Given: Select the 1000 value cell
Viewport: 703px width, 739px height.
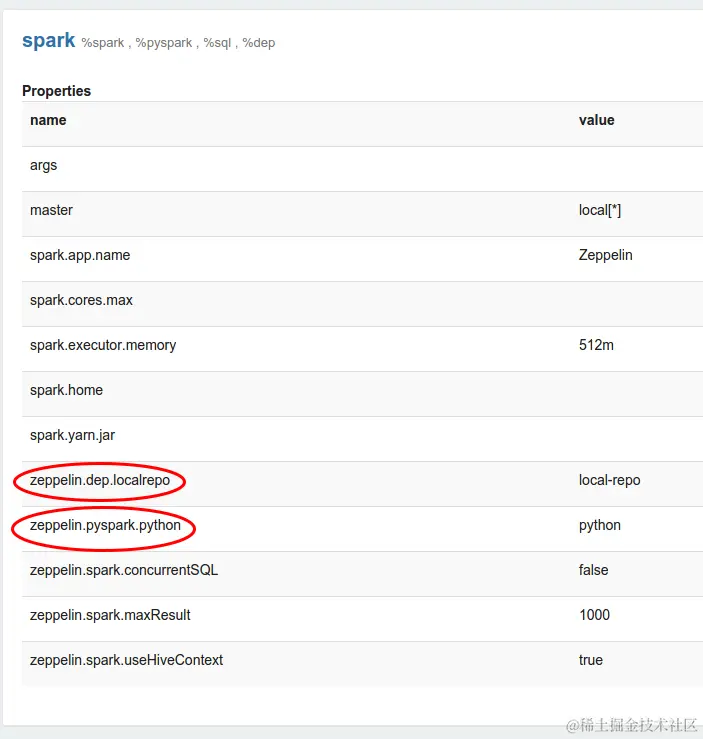Looking at the screenshot, I should (x=595, y=615).
